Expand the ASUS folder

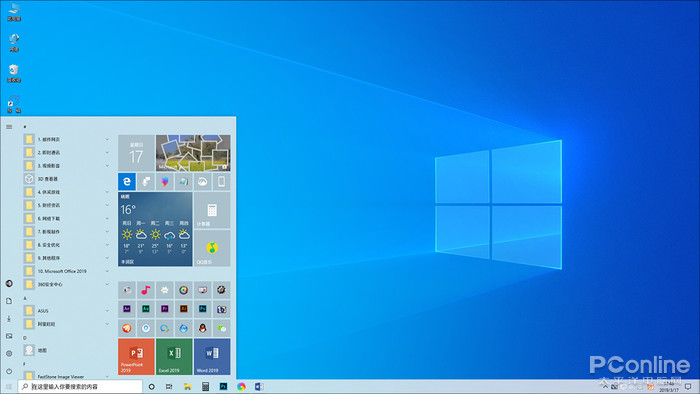(x=67, y=311)
